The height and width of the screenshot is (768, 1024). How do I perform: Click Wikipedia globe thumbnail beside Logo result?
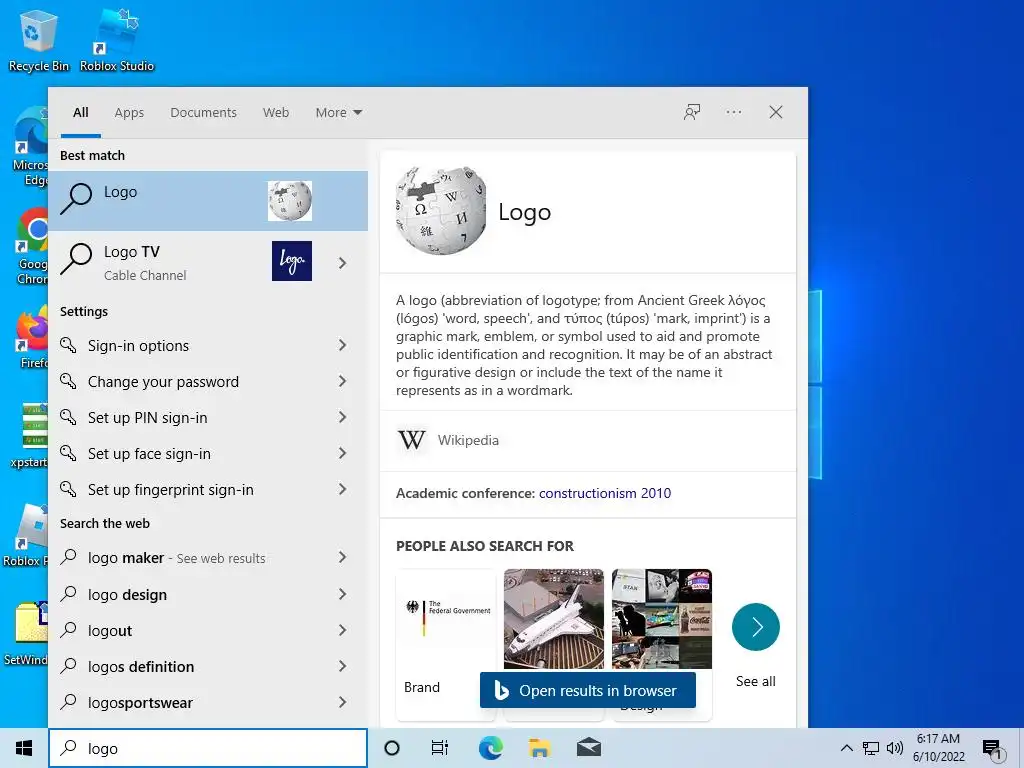point(290,200)
